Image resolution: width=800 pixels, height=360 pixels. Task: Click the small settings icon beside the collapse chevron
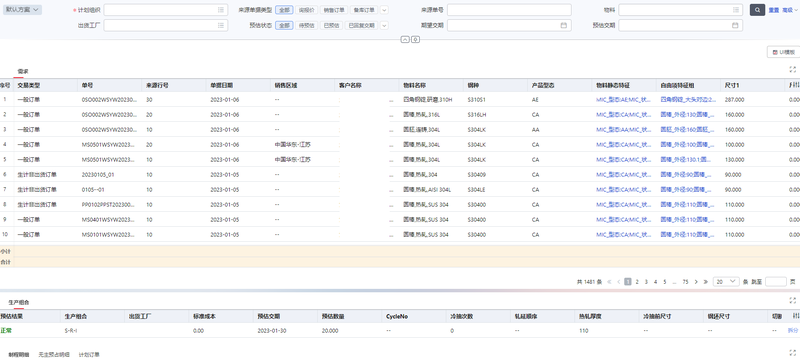416,39
